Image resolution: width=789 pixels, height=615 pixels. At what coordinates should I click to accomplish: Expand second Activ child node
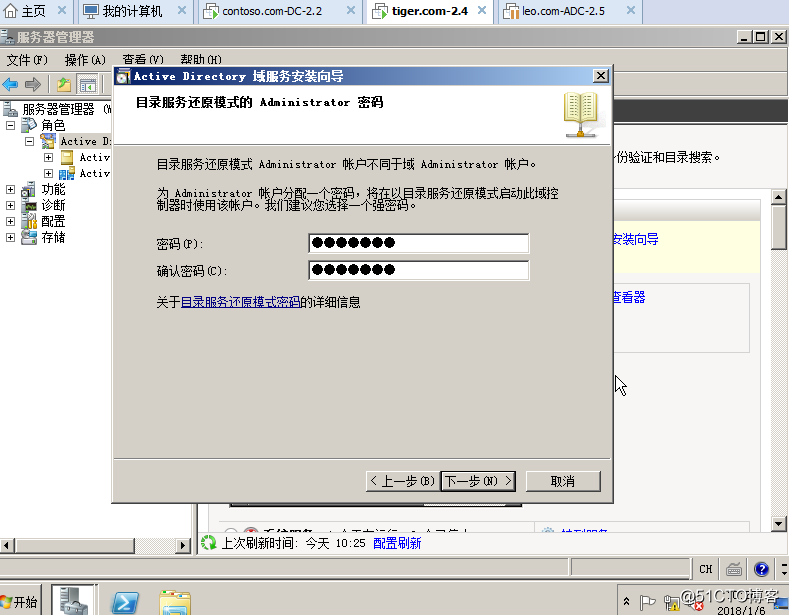point(48,174)
